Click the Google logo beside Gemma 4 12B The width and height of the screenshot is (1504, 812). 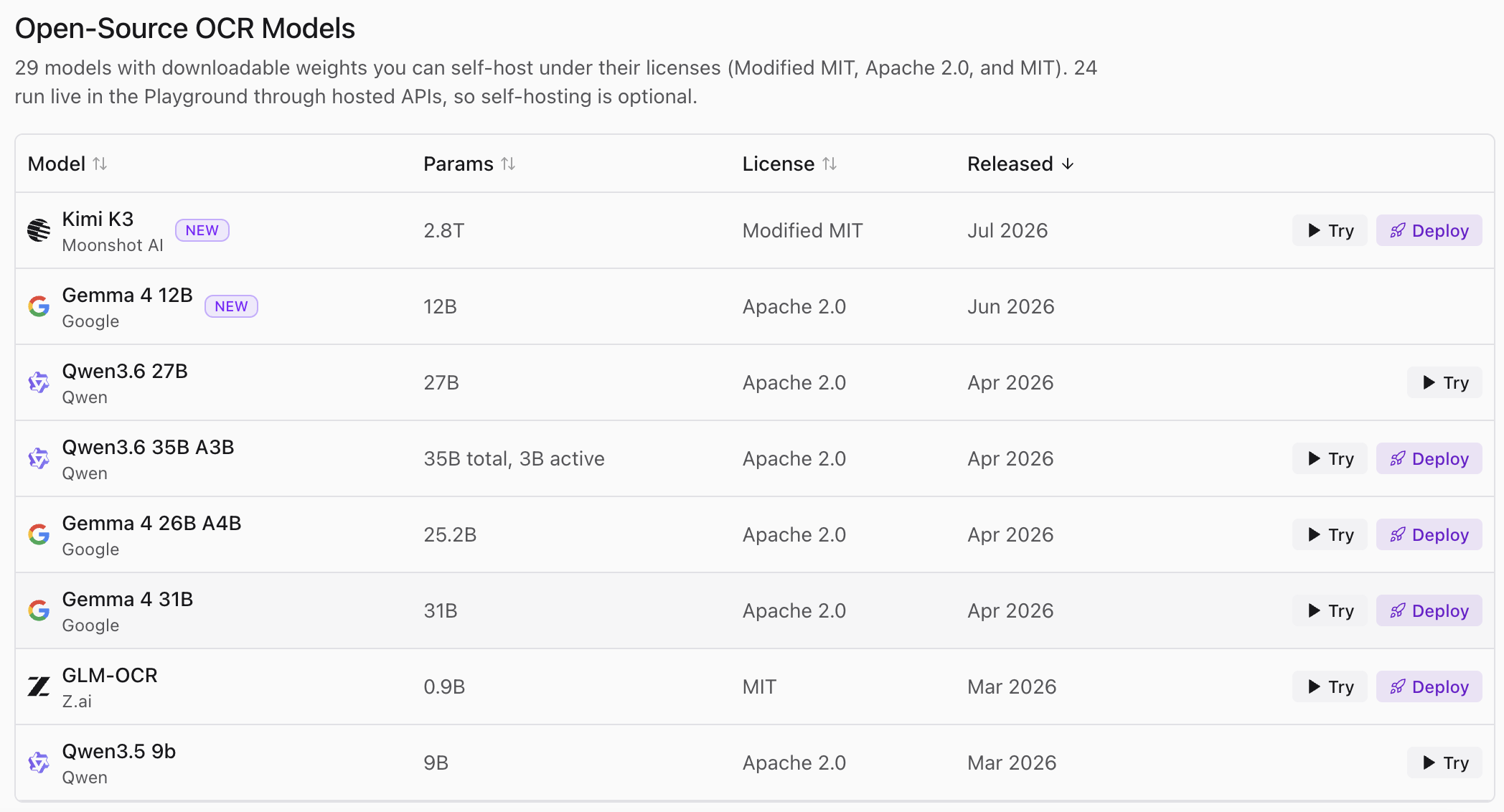pos(39,306)
